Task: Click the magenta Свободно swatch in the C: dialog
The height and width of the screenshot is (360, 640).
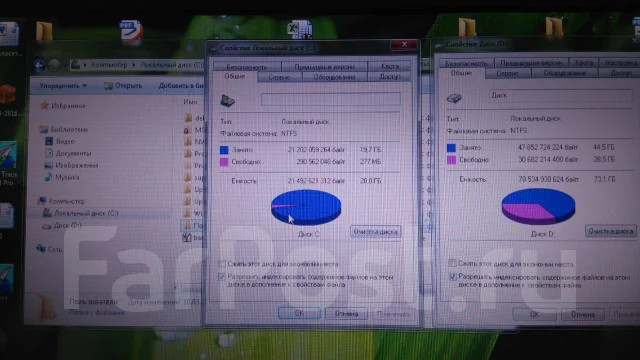Action: coord(224,162)
